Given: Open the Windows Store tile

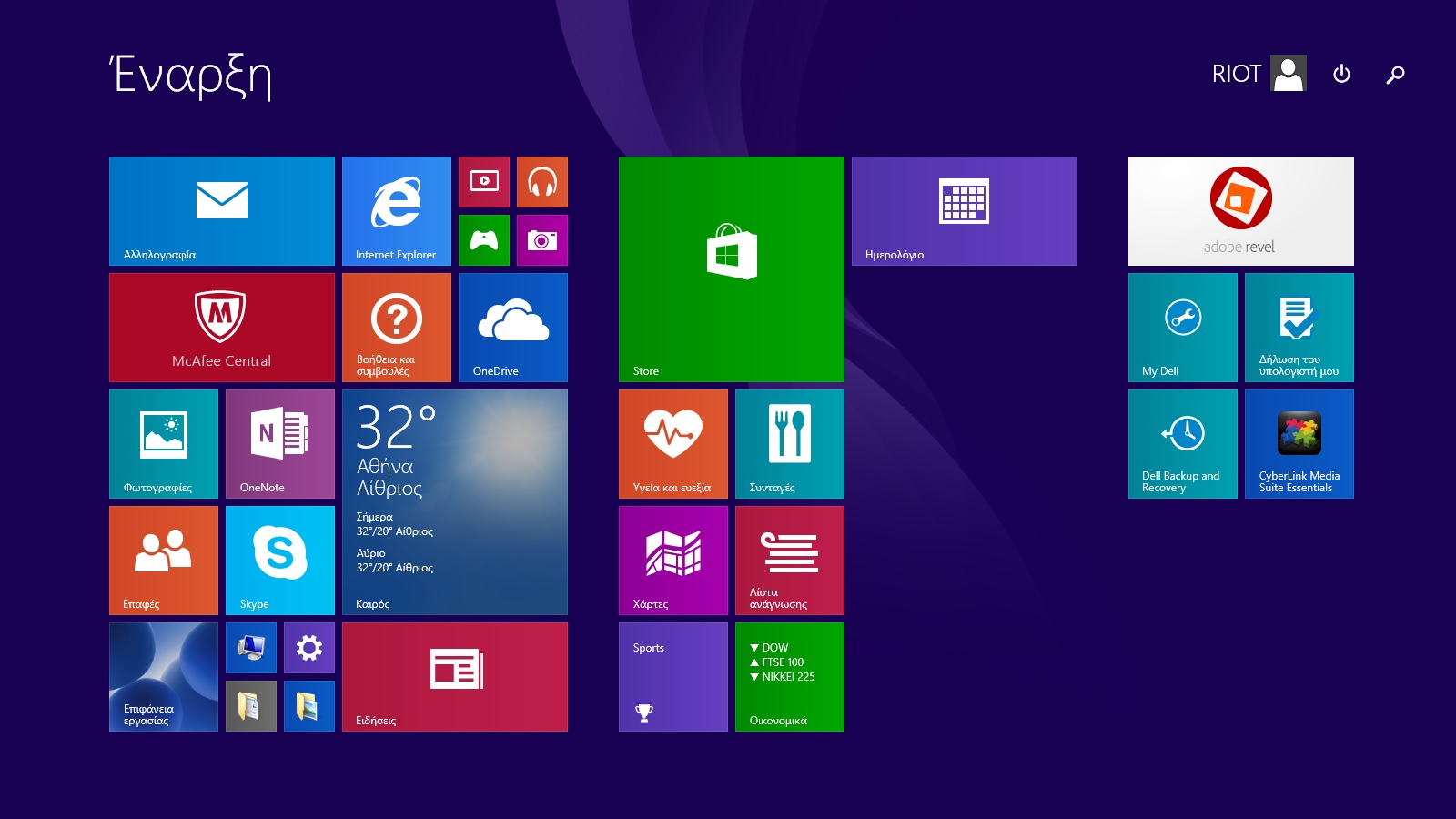Looking at the screenshot, I should tap(732, 269).
